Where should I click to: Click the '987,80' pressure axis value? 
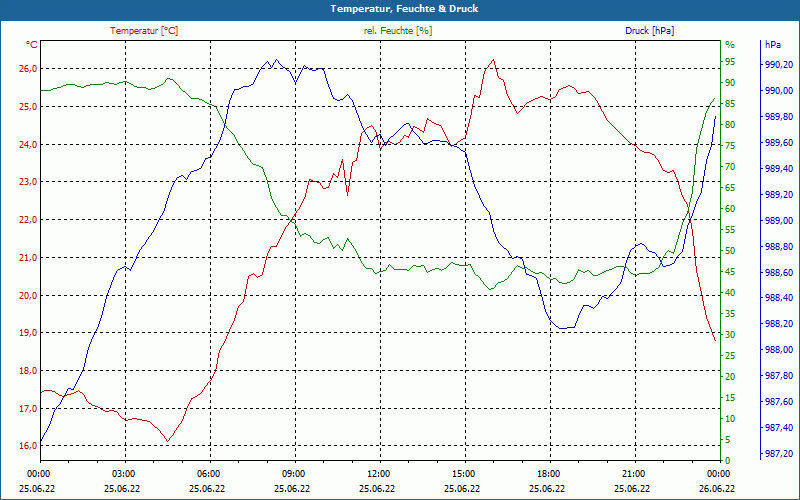(779, 376)
